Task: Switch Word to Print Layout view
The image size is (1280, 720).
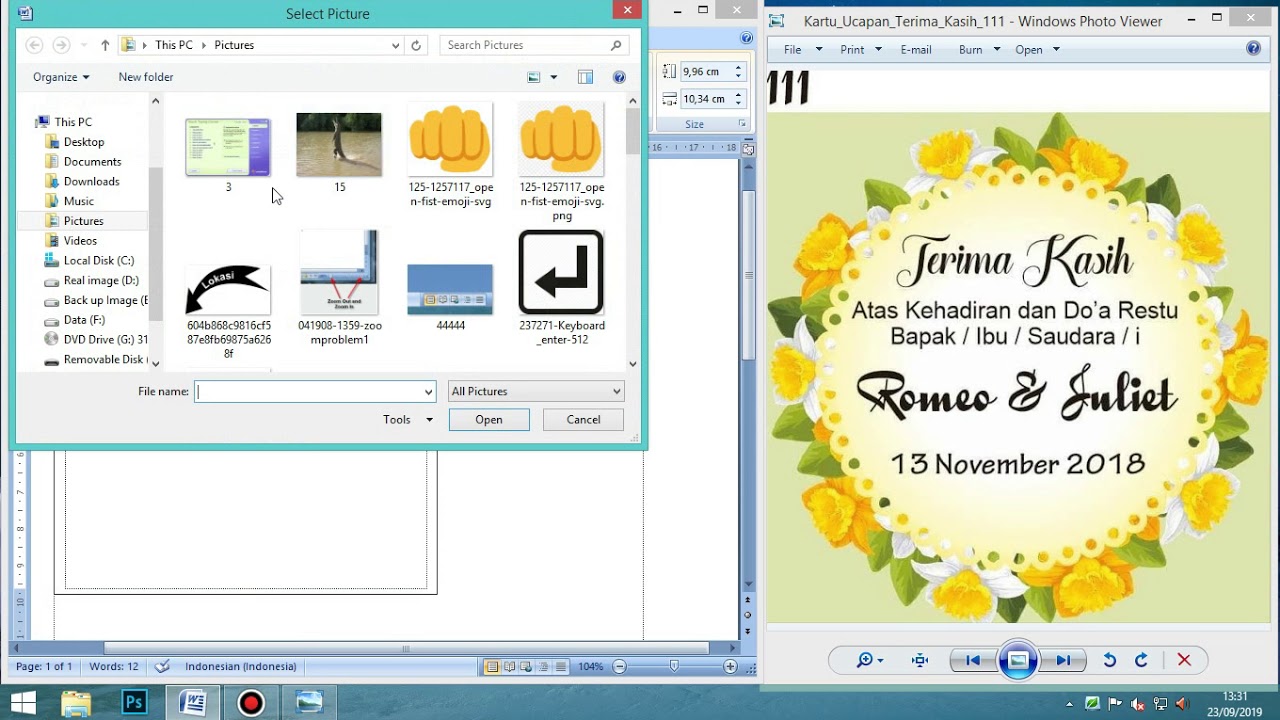Action: 492,667
